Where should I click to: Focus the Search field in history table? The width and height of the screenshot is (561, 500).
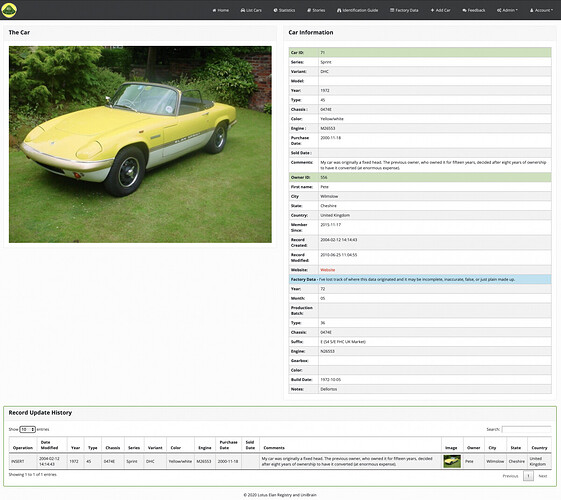pyautogui.click(x=526, y=429)
